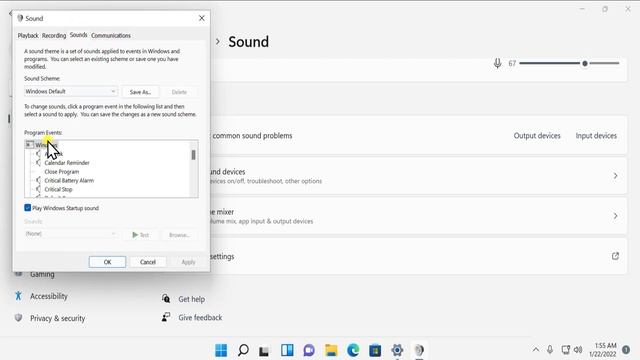
Task: Open Chat from taskbar
Action: click(309, 350)
